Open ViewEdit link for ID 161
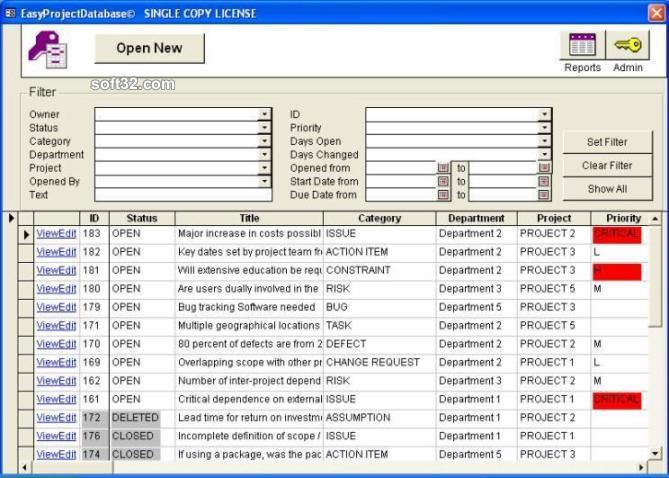Screen dimensions: 669x478 (56, 399)
